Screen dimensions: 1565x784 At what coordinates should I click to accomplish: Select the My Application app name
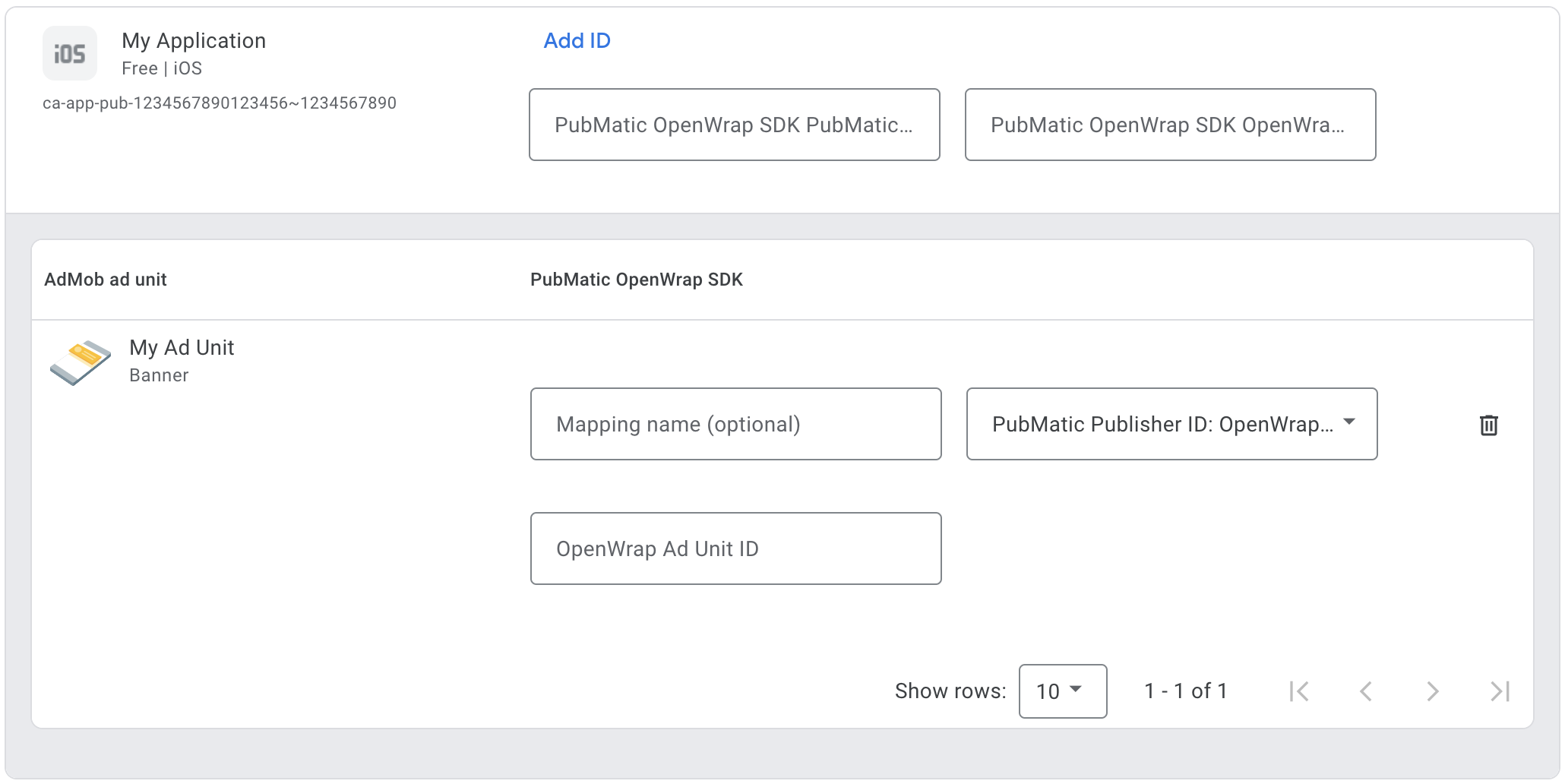coord(194,41)
